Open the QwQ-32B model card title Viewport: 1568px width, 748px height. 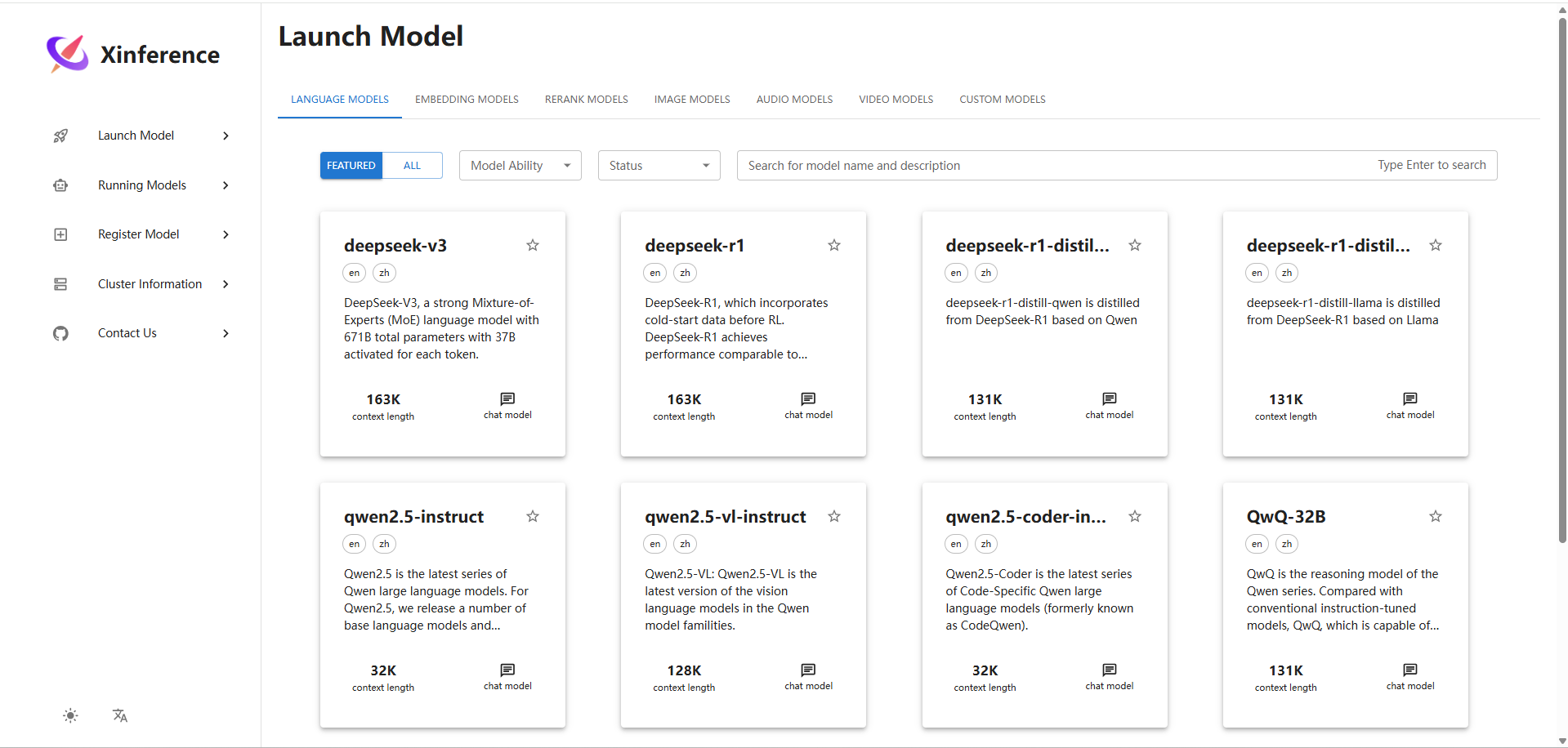tap(1286, 517)
